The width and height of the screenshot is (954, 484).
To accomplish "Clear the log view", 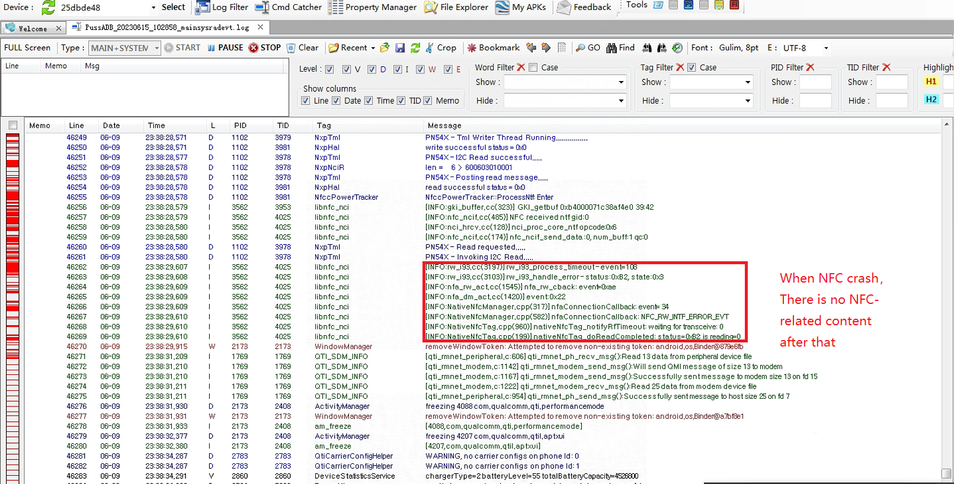I will click(x=302, y=47).
